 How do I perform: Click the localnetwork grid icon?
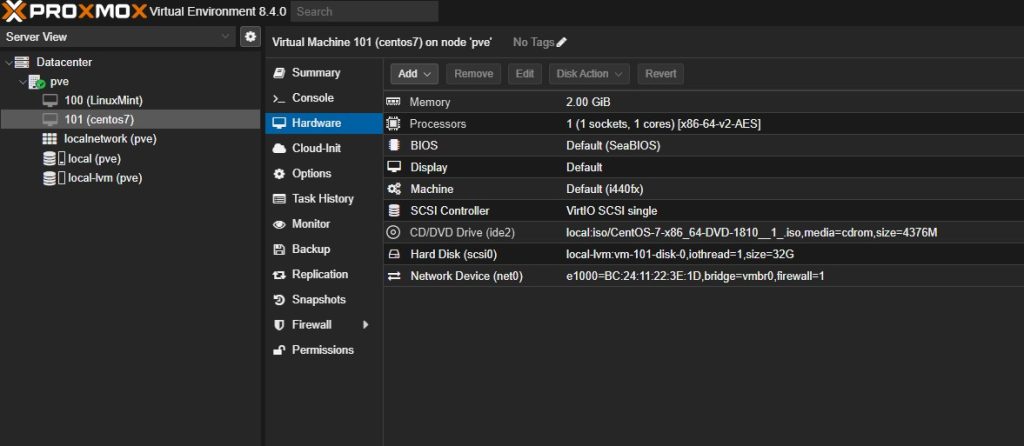[50, 139]
